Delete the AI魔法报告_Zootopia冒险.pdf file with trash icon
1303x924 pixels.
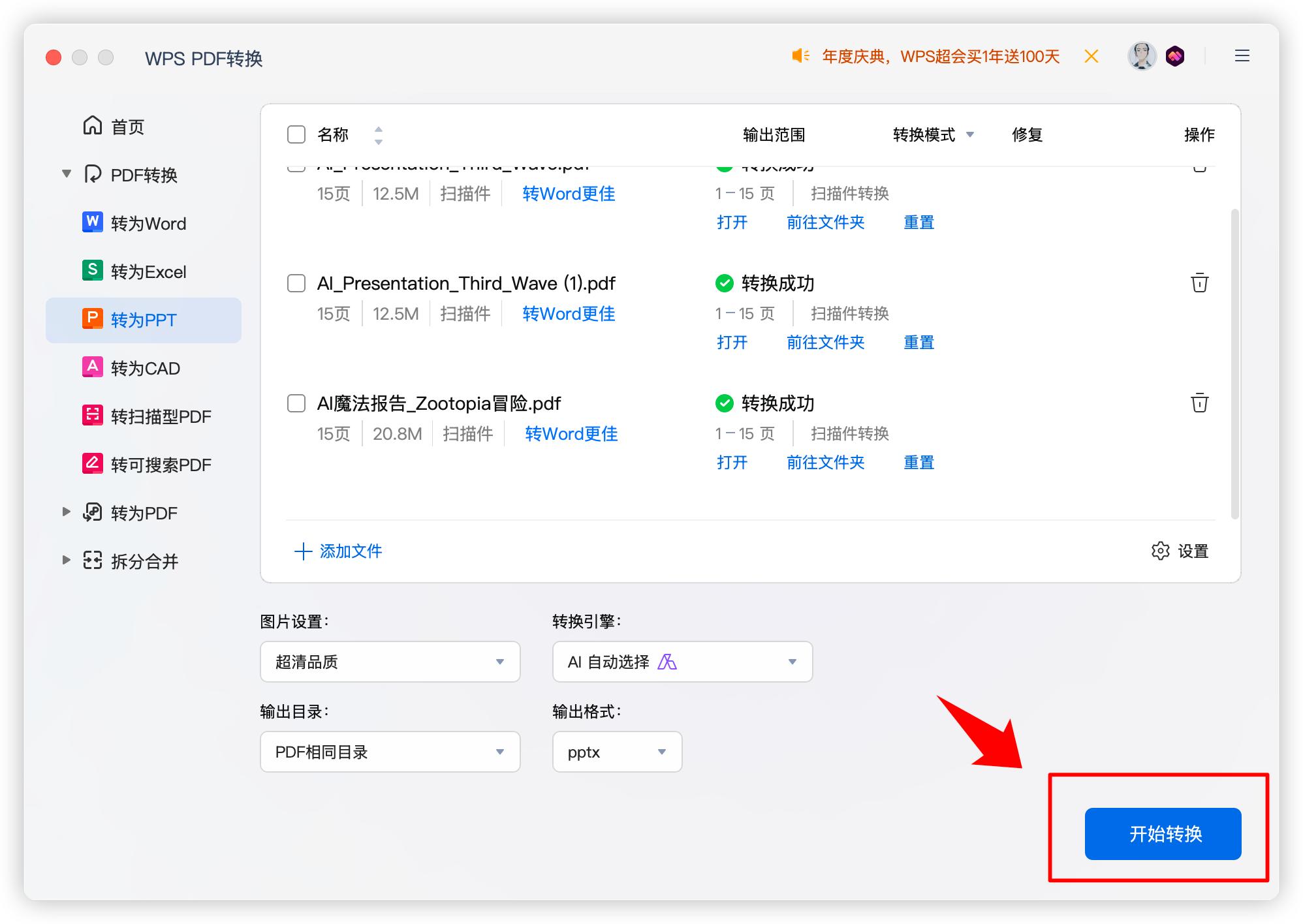click(1199, 403)
